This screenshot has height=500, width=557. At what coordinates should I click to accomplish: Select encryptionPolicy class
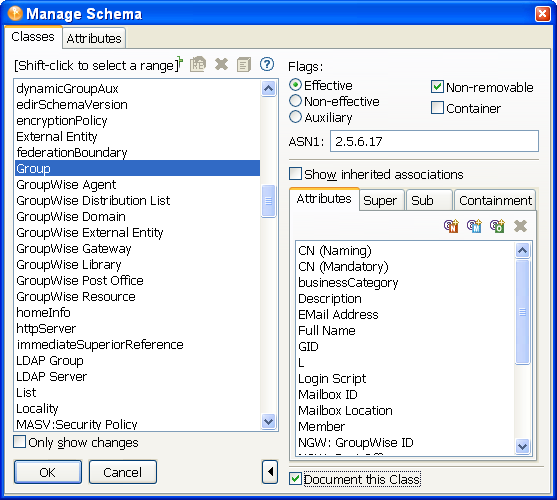point(137,120)
